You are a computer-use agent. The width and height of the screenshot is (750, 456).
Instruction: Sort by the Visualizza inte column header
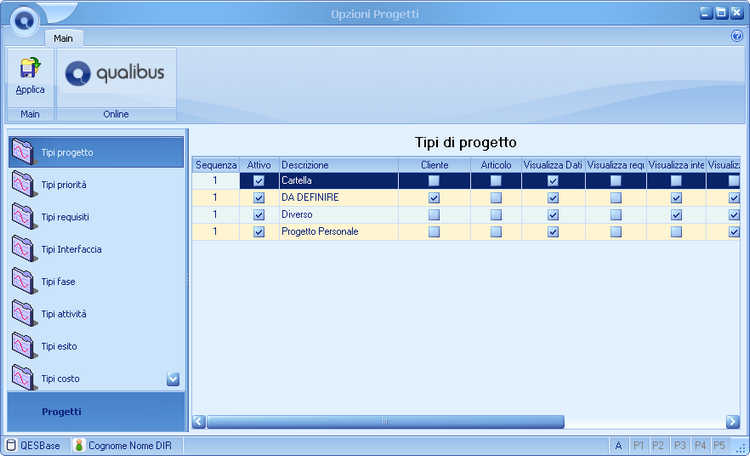(676, 165)
